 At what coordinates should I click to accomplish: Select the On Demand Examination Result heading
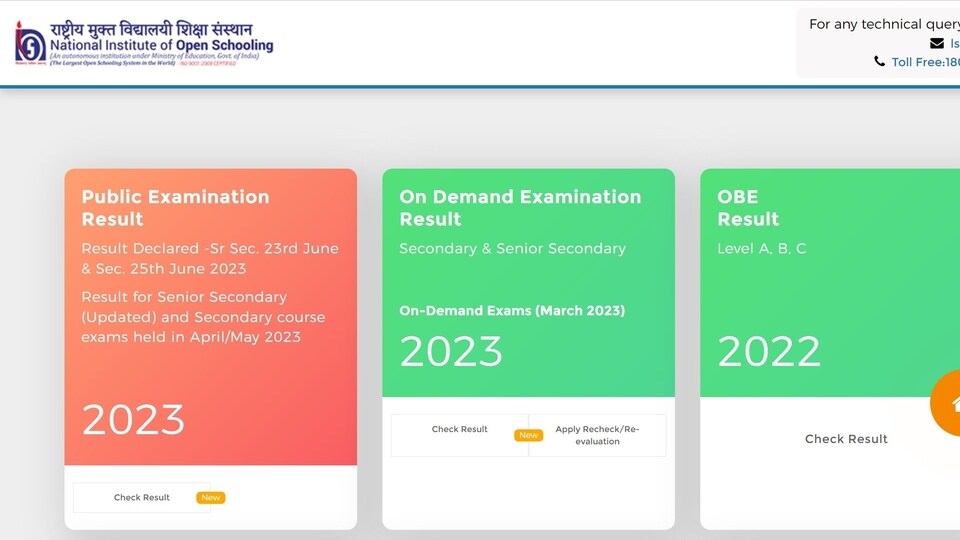pyautogui.click(x=520, y=208)
